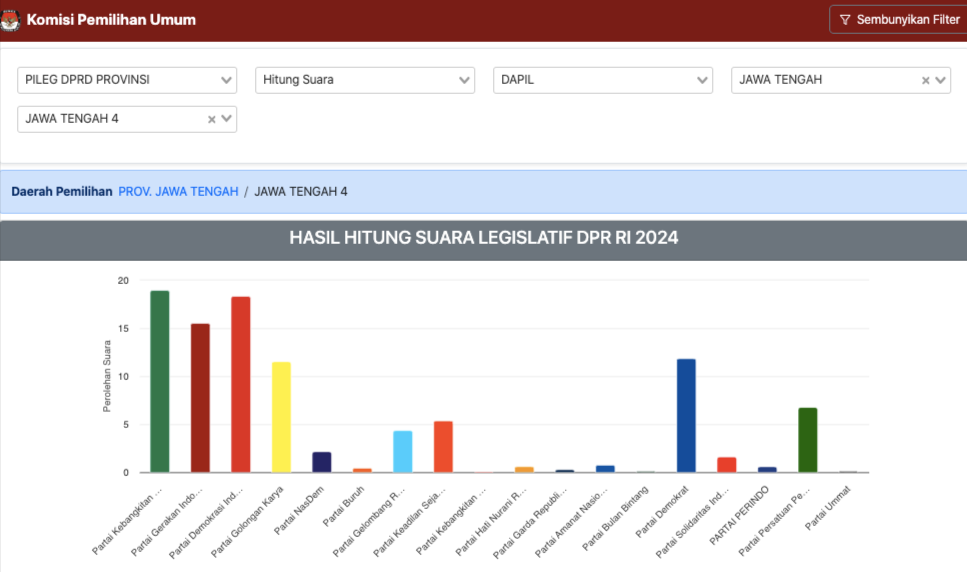This screenshot has width=967, height=572.
Task: Click the orange-red Partai Keadilan Sejahtera bar
Action: click(443, 447)
